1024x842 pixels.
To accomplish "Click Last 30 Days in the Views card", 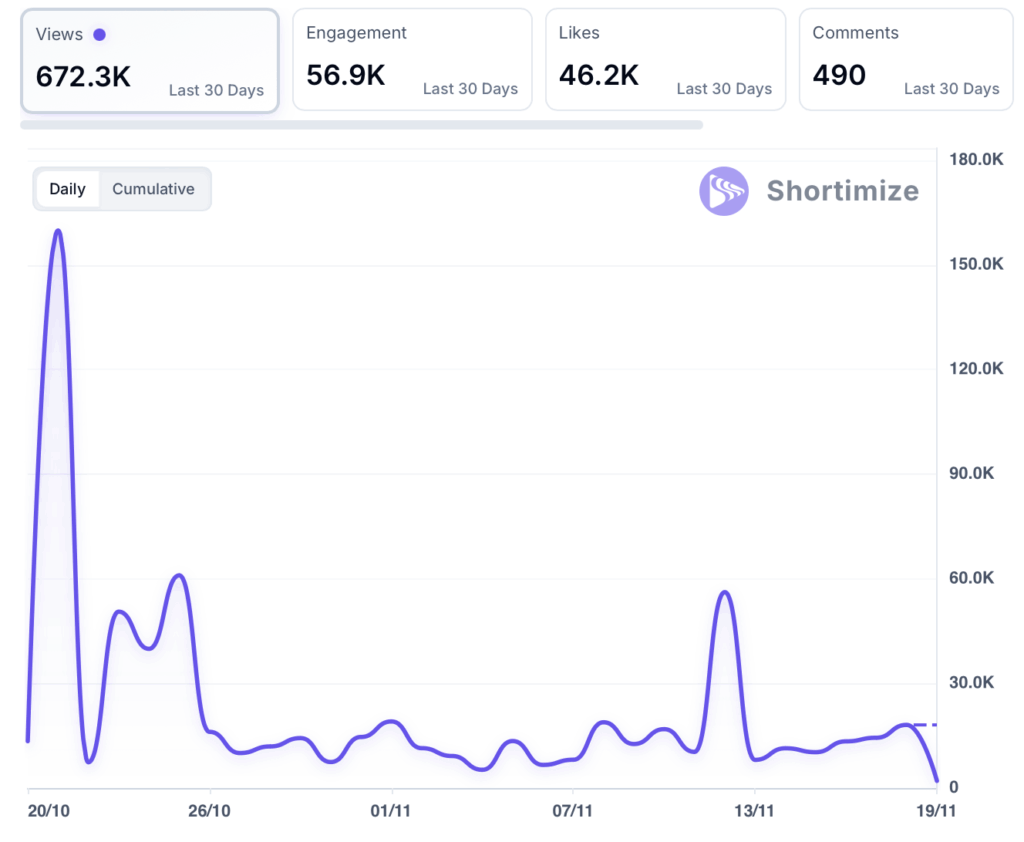I will pyautogui.click(x=216, y=90).
